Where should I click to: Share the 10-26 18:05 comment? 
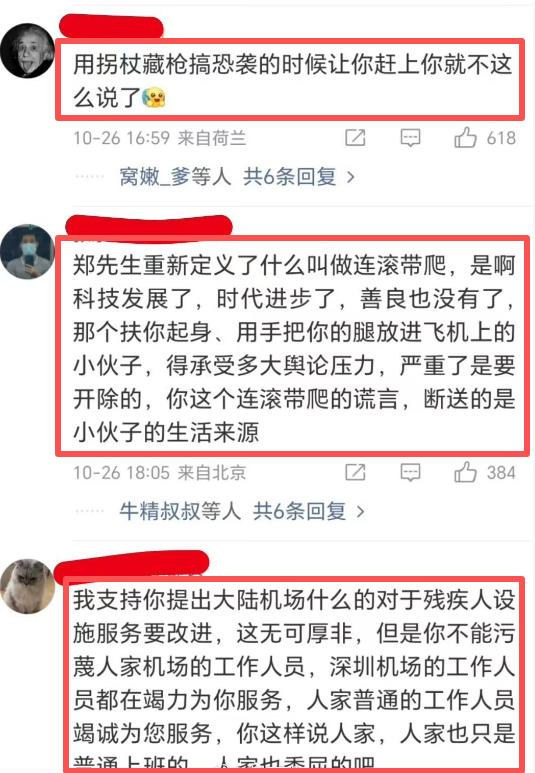click(x=355, y=472)
